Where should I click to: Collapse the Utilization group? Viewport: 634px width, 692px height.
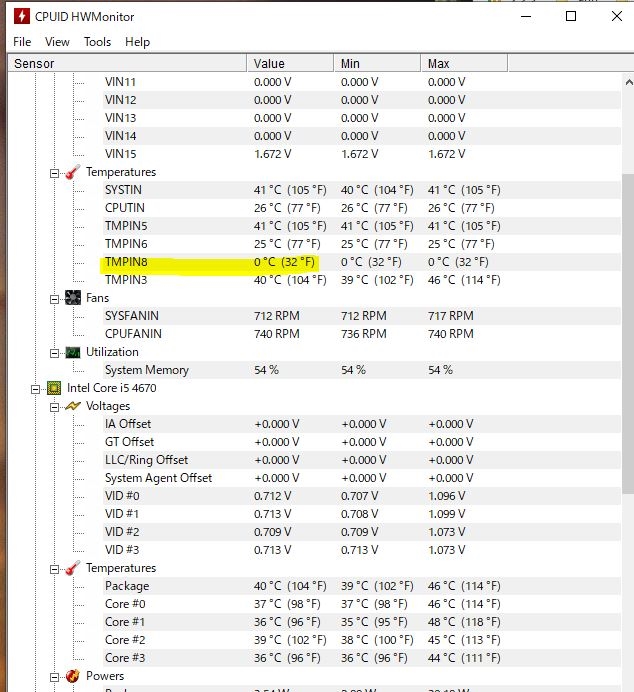click(54, 353)
